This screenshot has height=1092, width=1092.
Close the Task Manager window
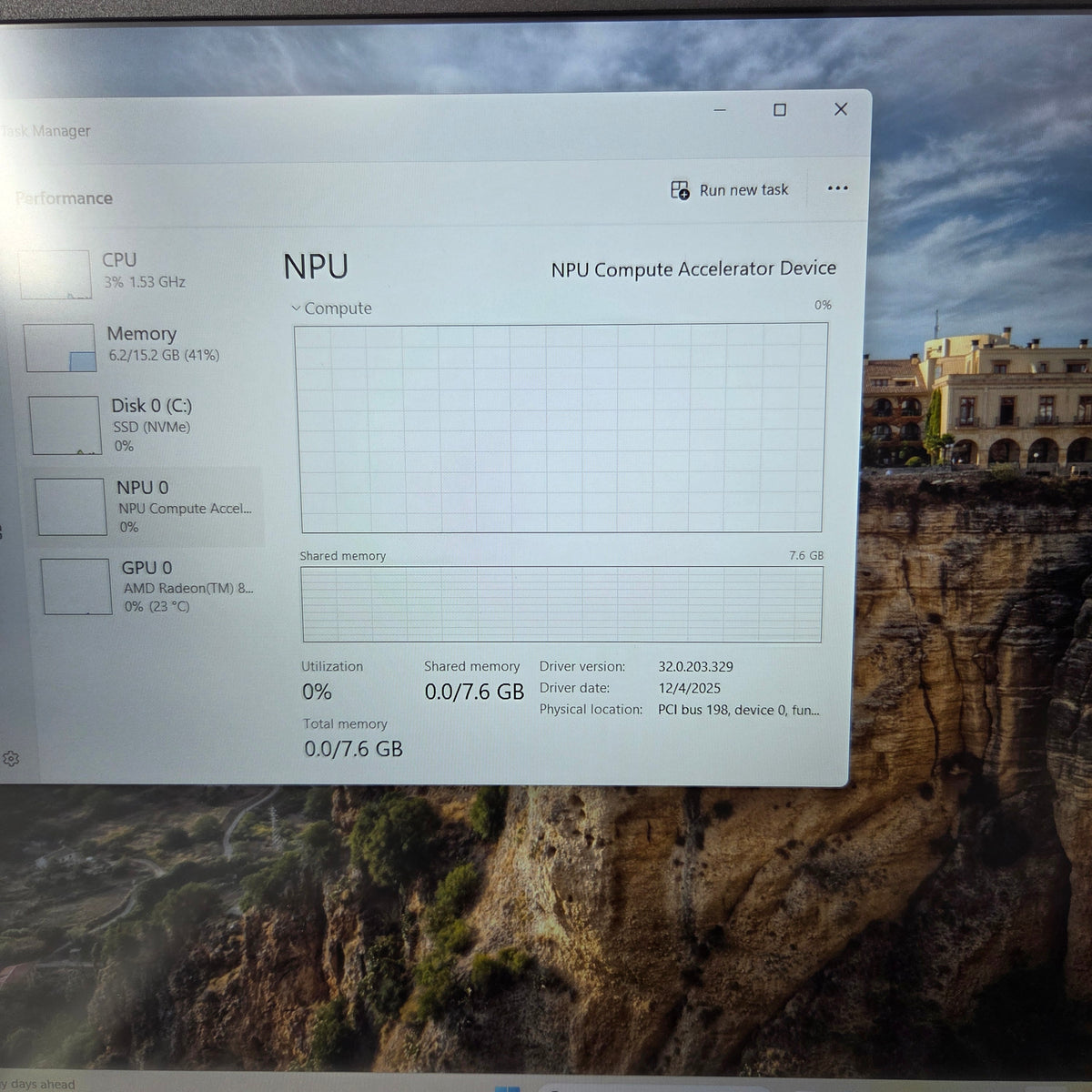coord(841,109)
